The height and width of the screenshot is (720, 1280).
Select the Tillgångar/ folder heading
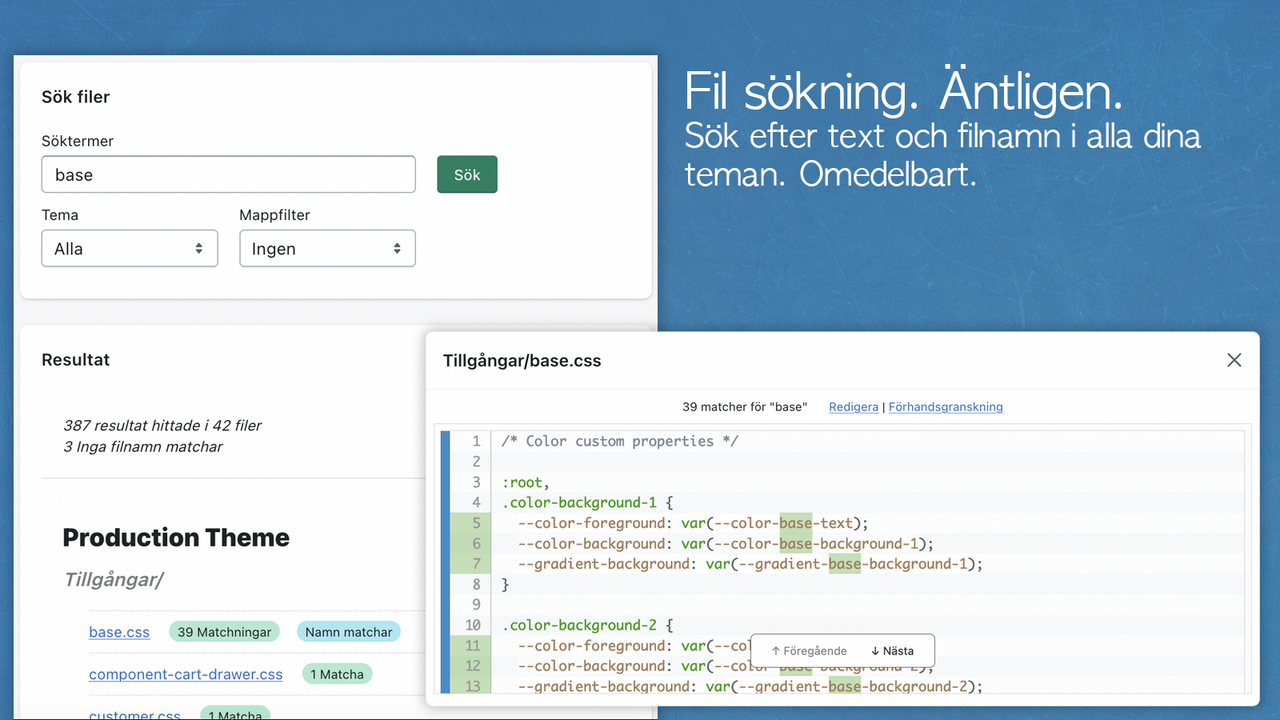113,580
